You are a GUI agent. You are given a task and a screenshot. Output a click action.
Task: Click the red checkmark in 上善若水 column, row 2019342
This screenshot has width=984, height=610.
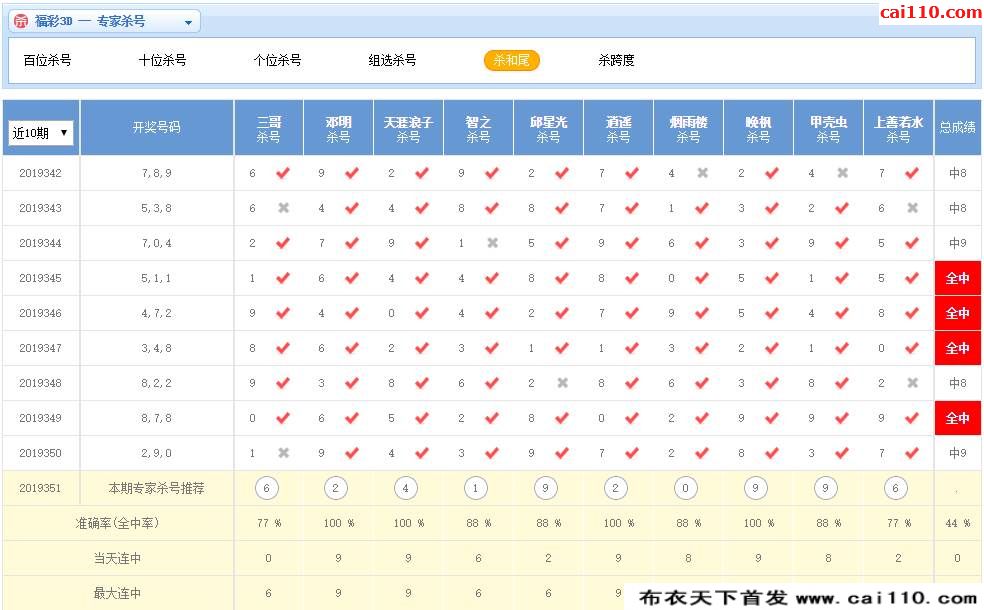[x=912, y=173]
